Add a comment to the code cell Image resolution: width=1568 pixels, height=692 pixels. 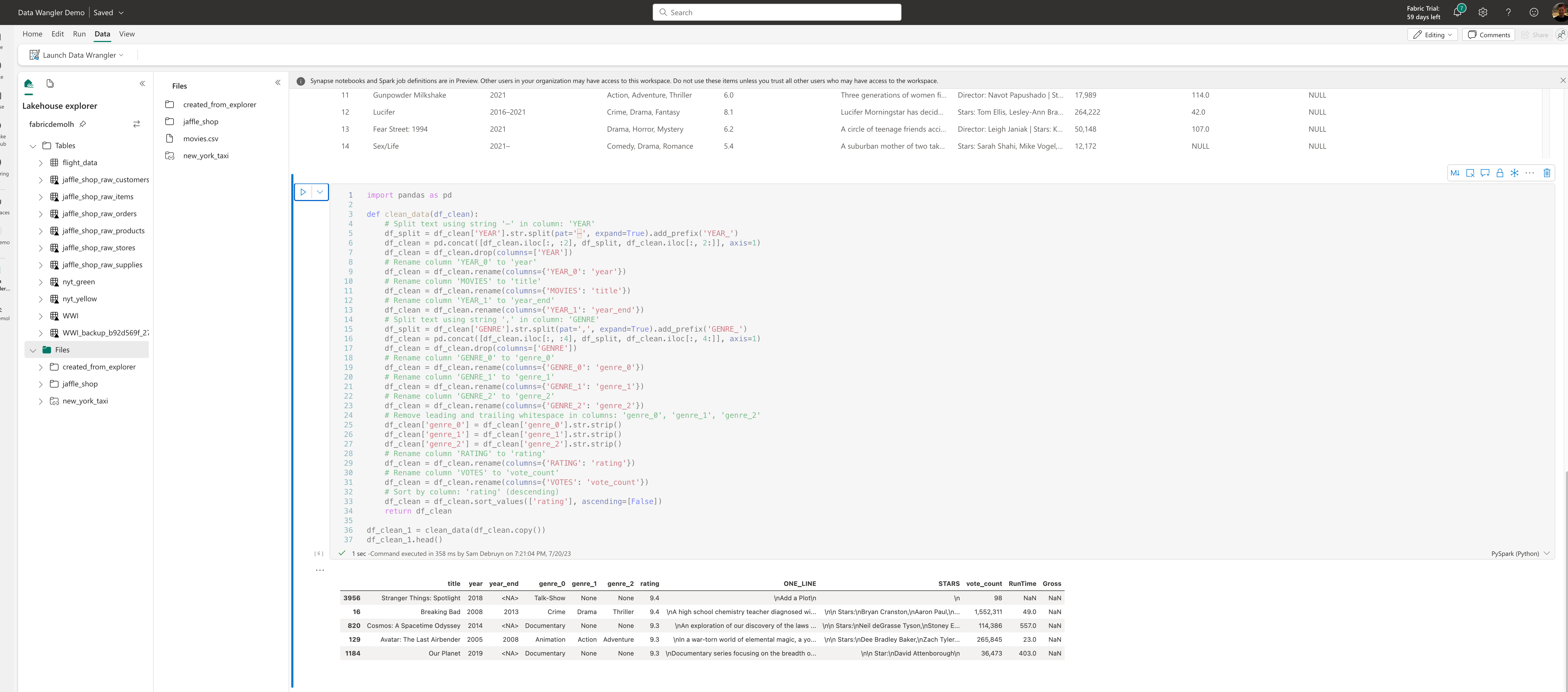(1485, 173)
